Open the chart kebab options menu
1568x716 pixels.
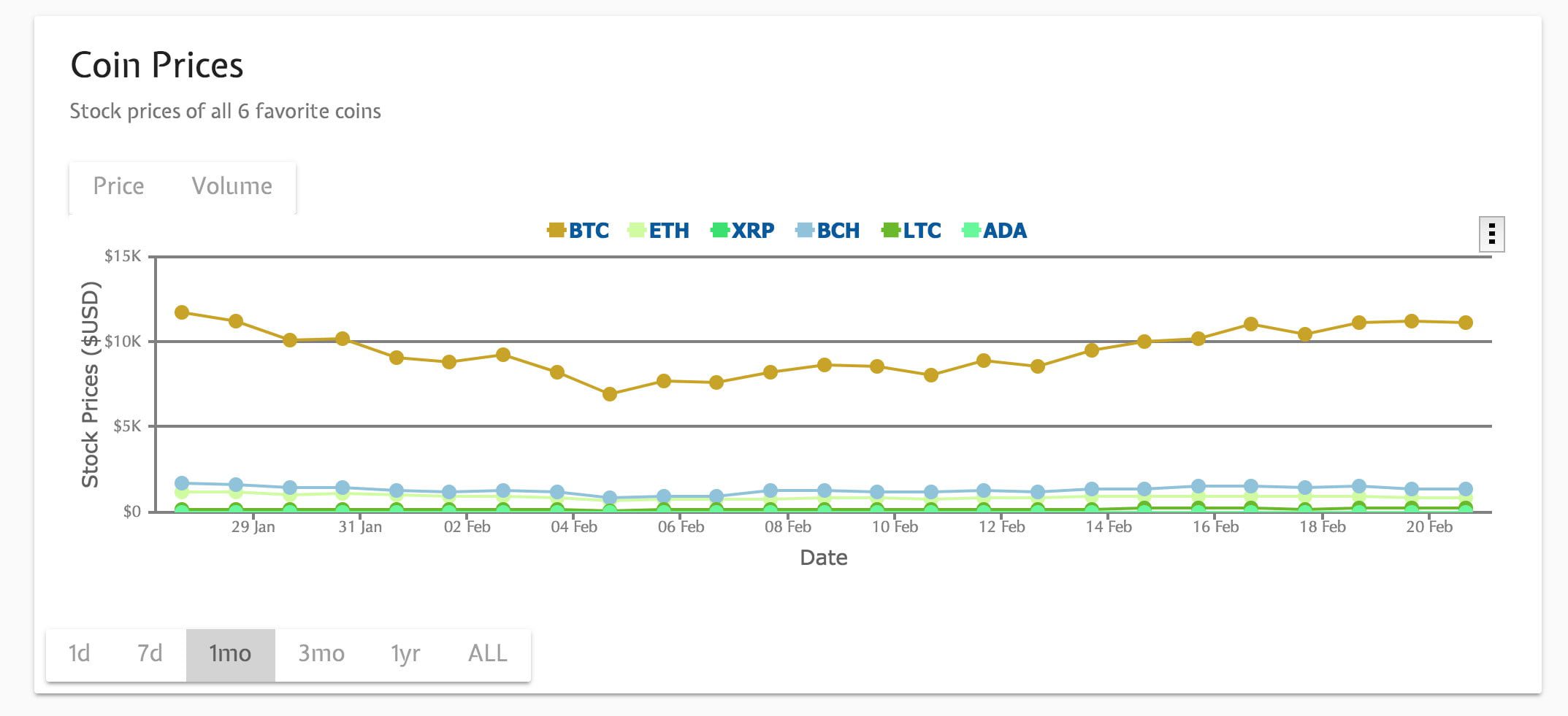[1491, 234]
